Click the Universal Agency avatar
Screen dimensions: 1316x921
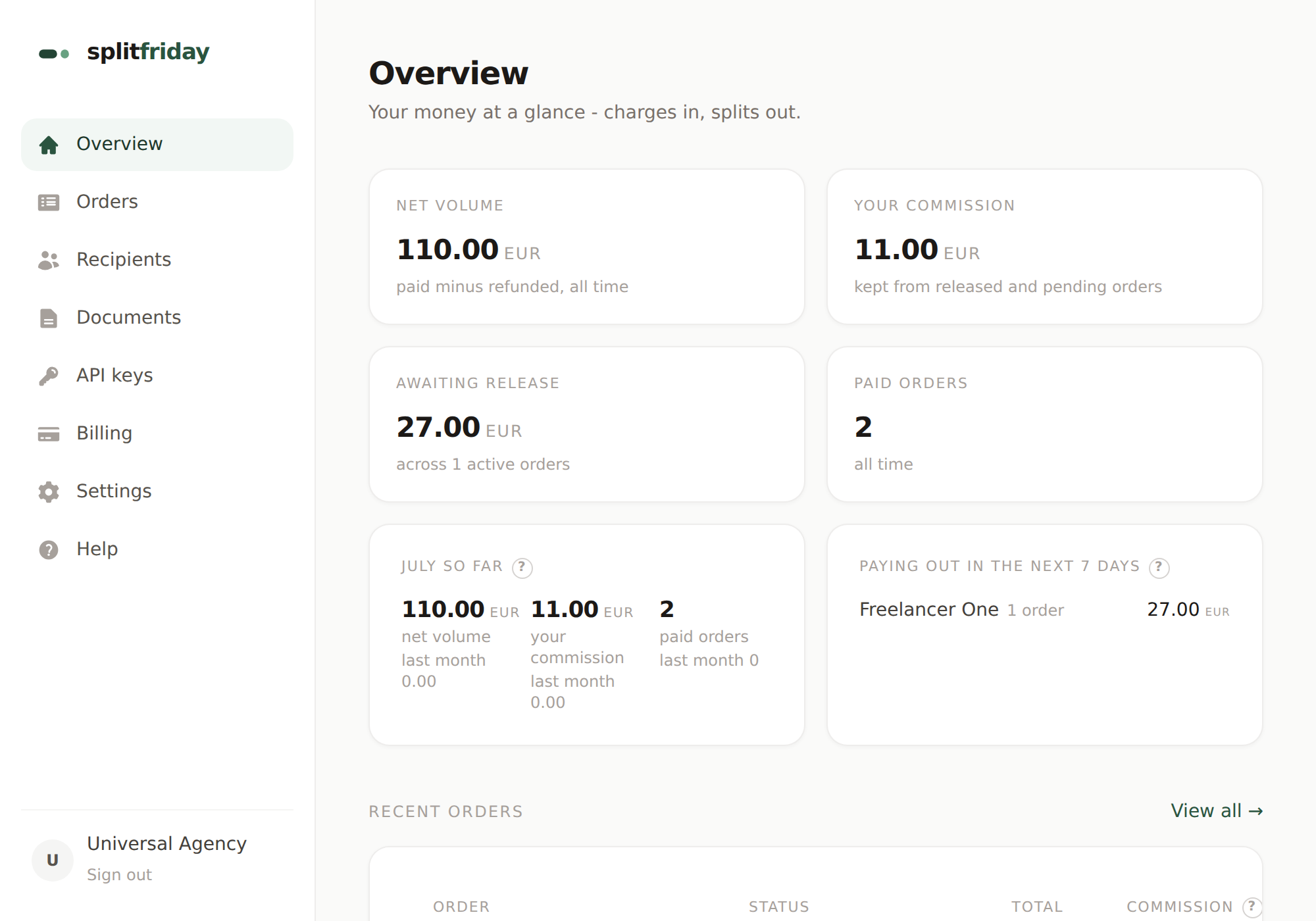point(53,860)
